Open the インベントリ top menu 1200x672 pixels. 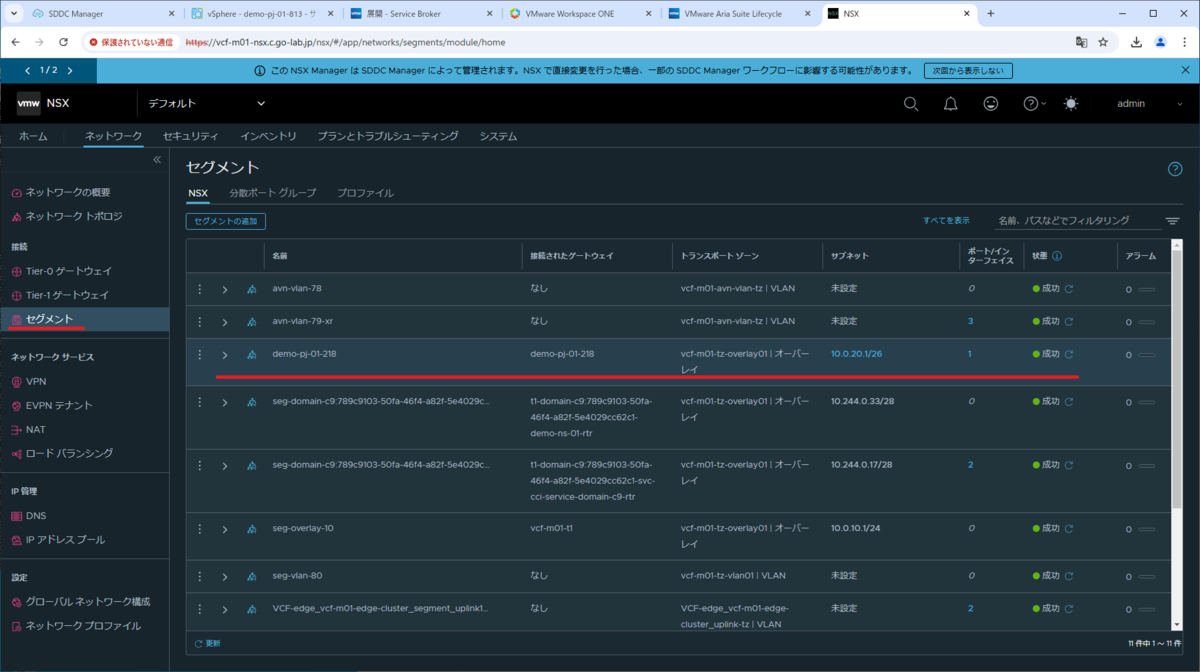point(268,136)
